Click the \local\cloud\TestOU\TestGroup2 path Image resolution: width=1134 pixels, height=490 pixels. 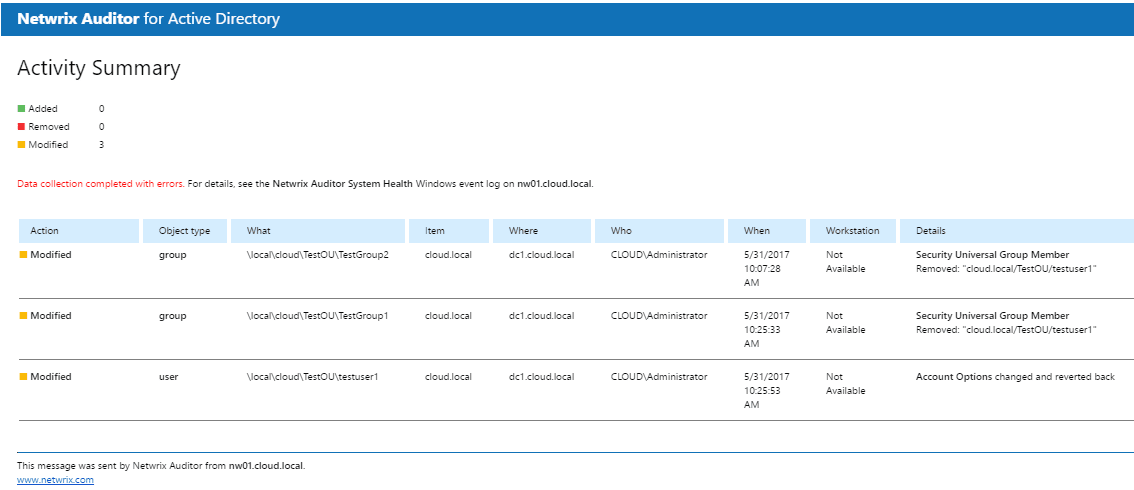[317, 255]
